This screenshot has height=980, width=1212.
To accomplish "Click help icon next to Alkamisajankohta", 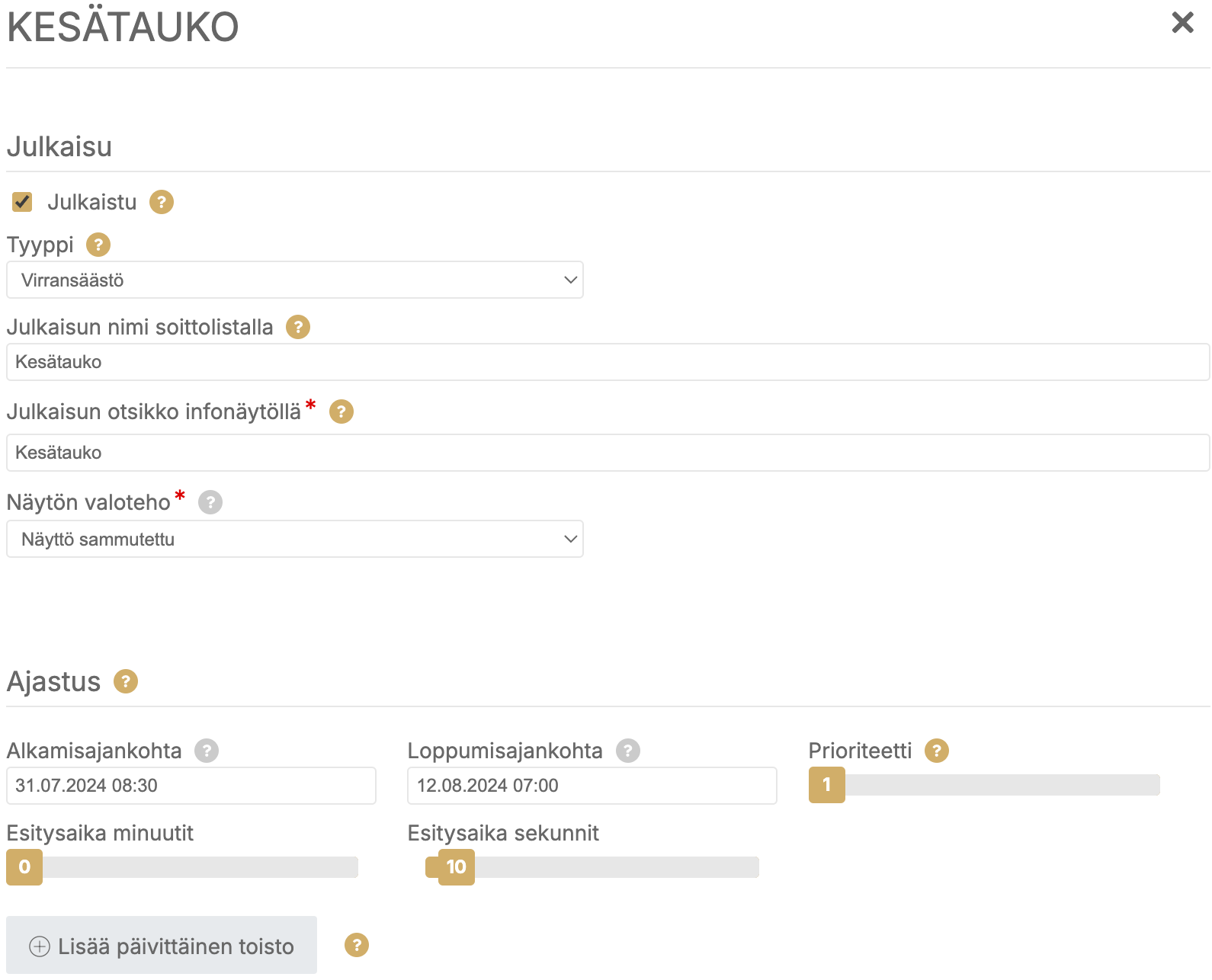I will [x=207, y=751].
